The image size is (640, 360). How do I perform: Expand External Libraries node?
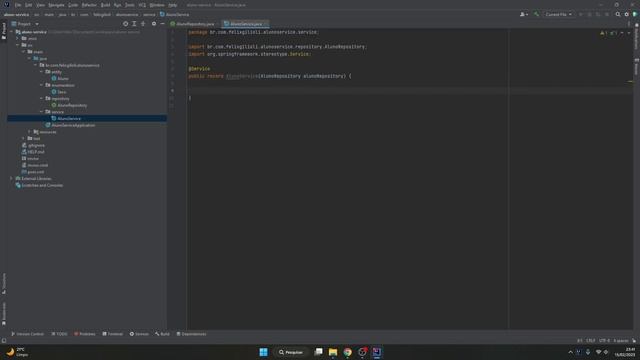pos(12,178)
